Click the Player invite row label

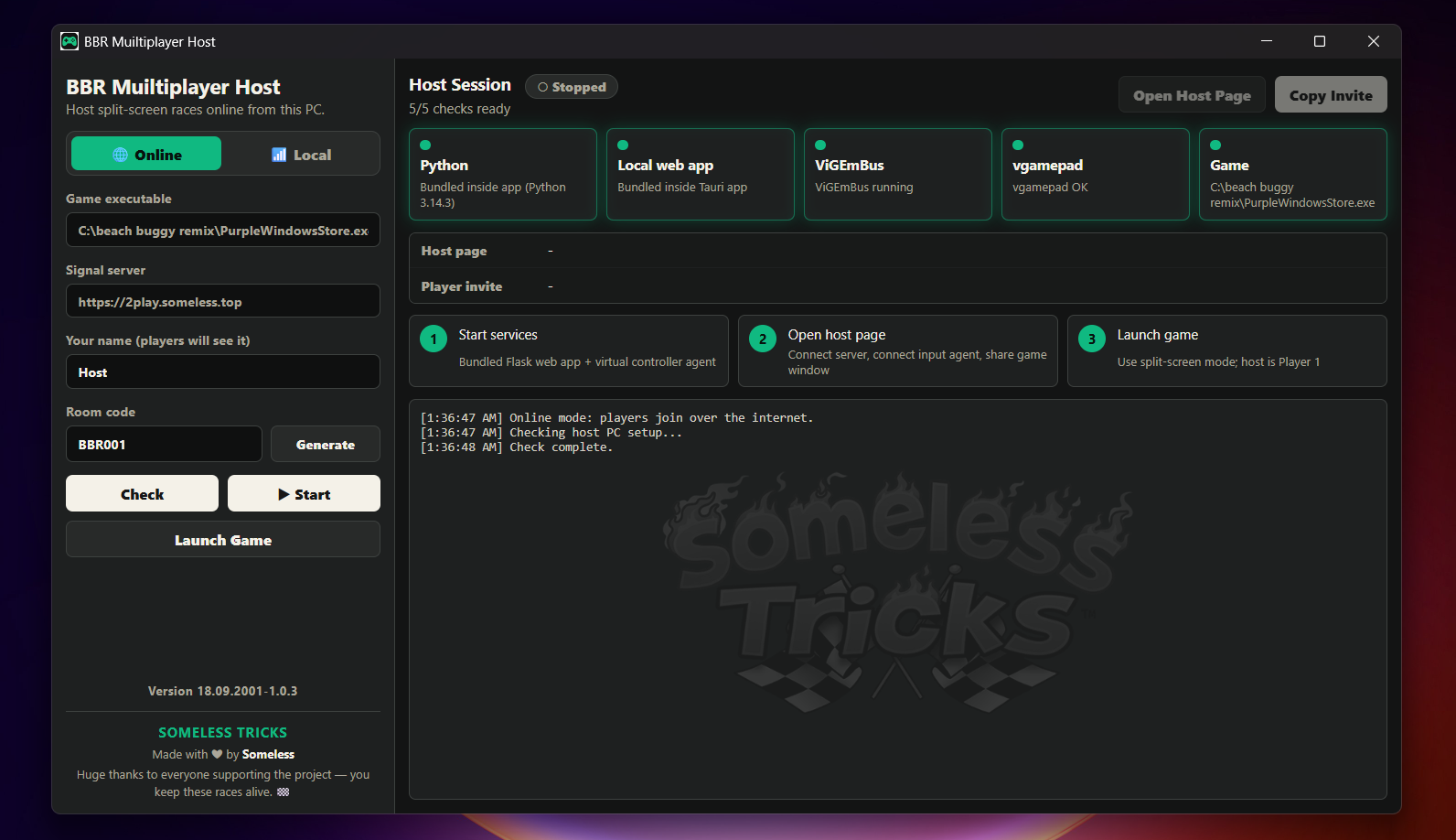(462, 286)
